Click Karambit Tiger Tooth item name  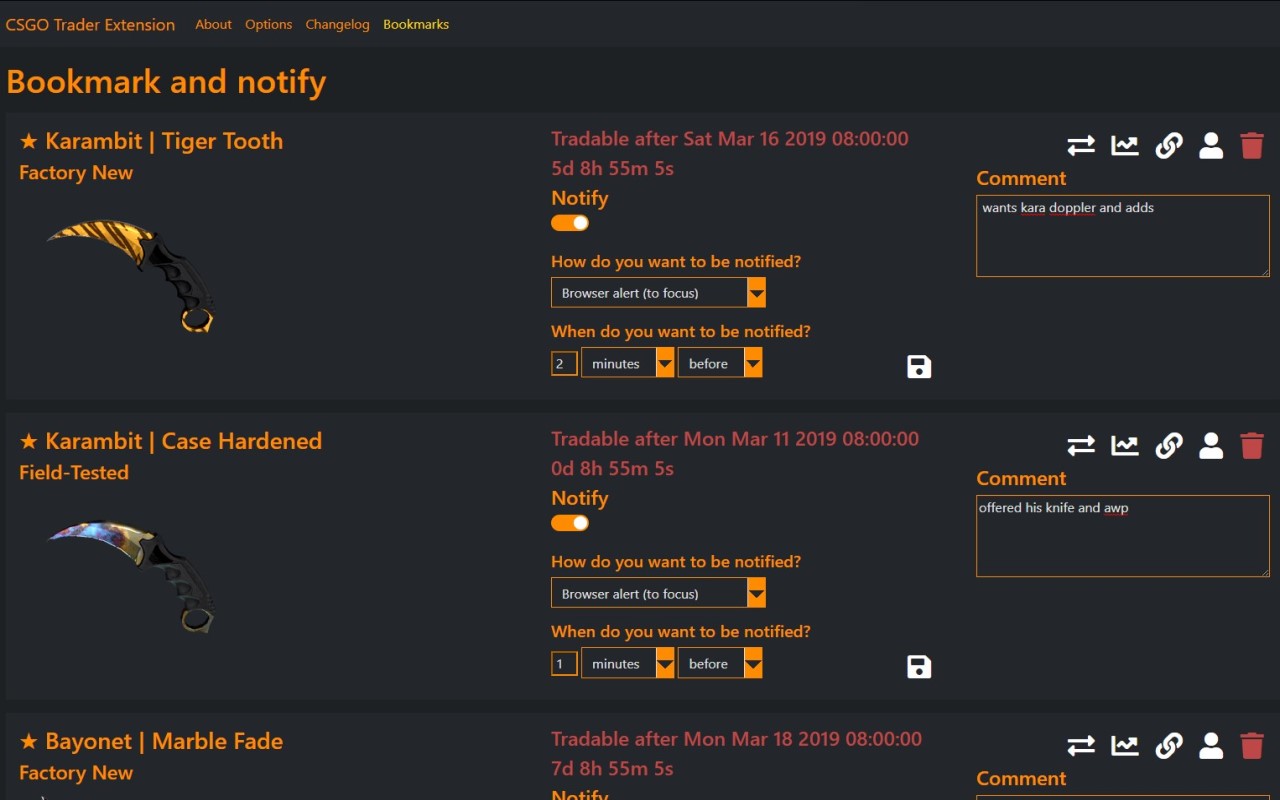151,141
